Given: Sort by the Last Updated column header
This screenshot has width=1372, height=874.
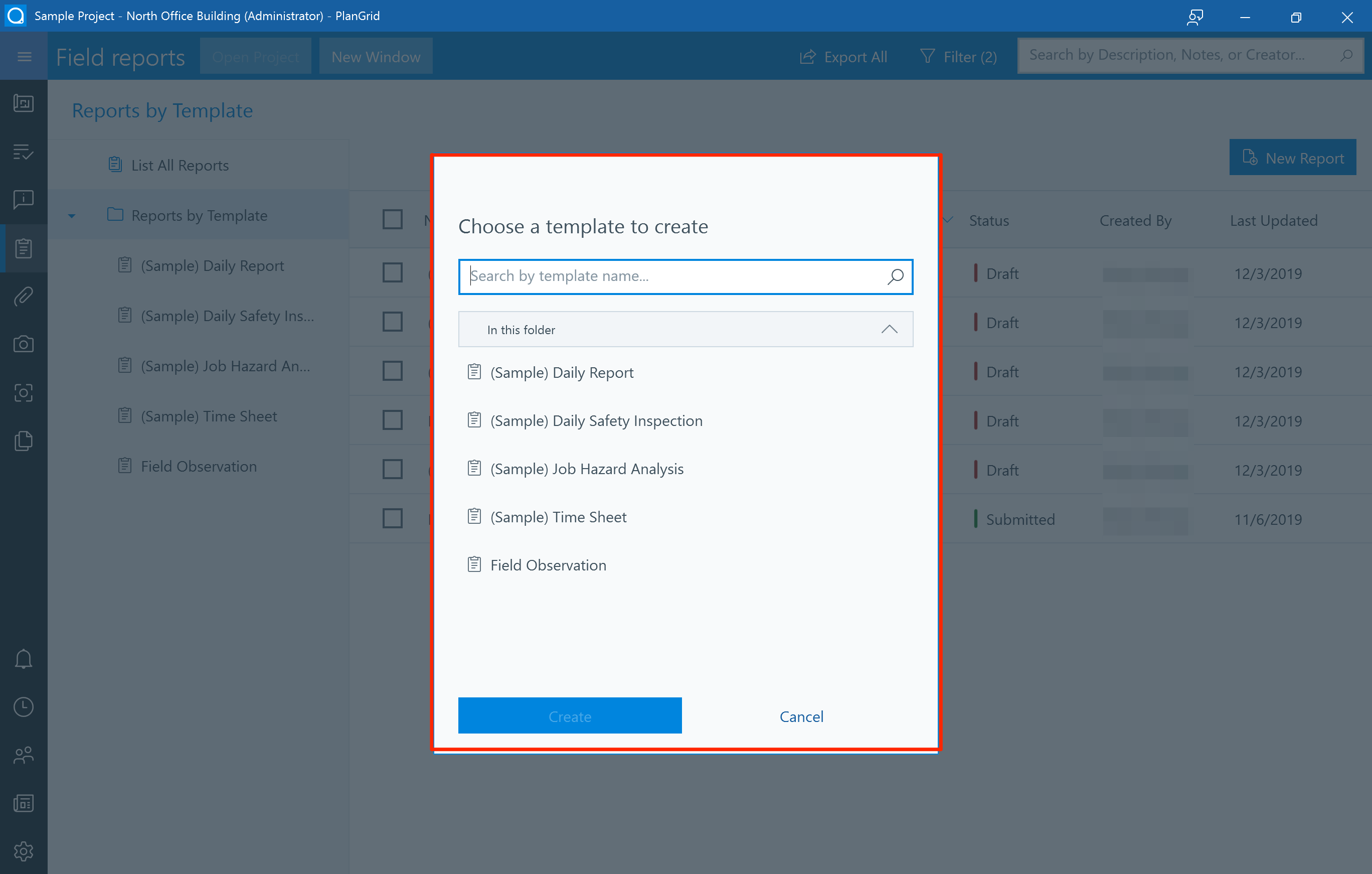Looking at the screenshot, I should [1273, 221].
